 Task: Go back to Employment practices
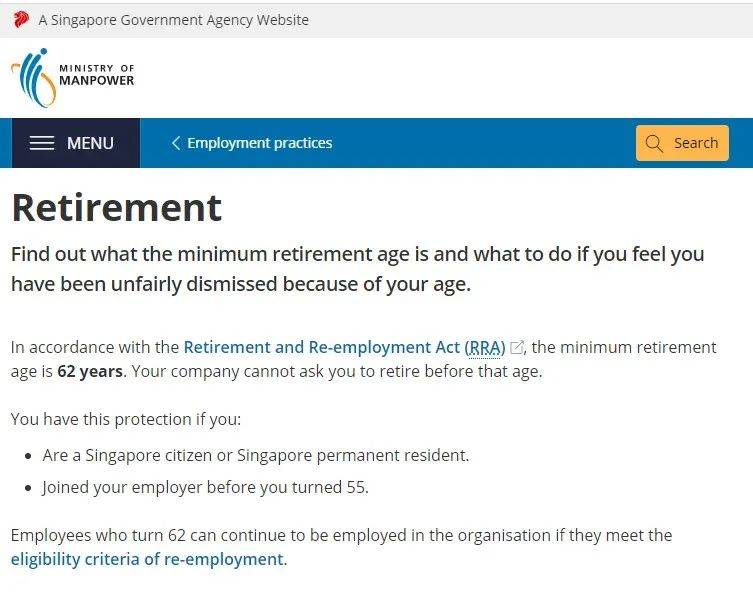tap(259, 143)
